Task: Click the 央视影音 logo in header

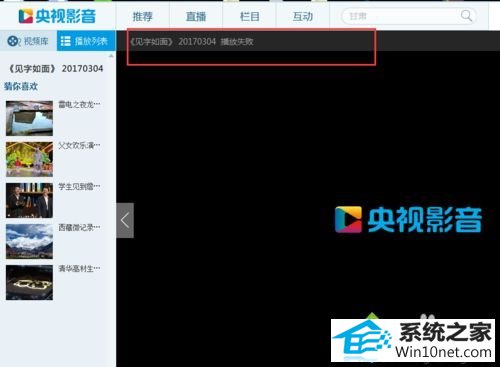Action: [57, 16]
